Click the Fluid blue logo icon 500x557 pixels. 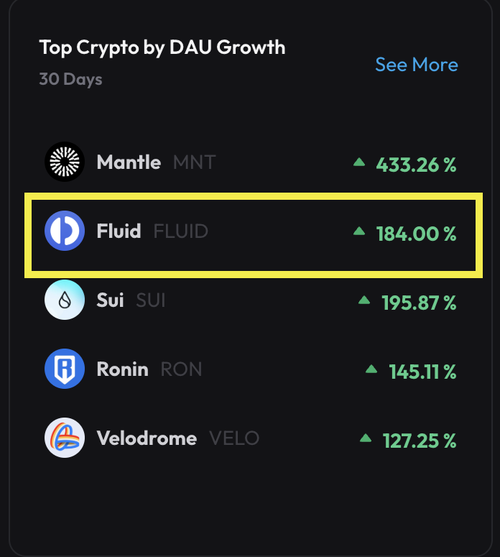[65, 231]
